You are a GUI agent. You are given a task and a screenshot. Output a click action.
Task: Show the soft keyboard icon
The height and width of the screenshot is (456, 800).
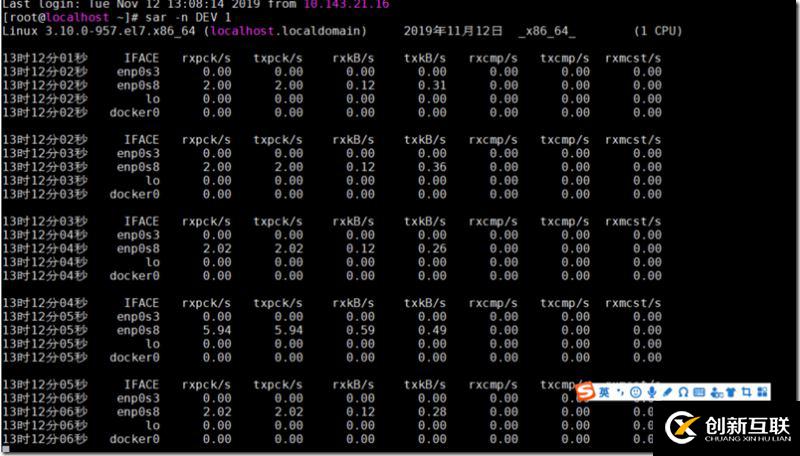pos(699,392)
